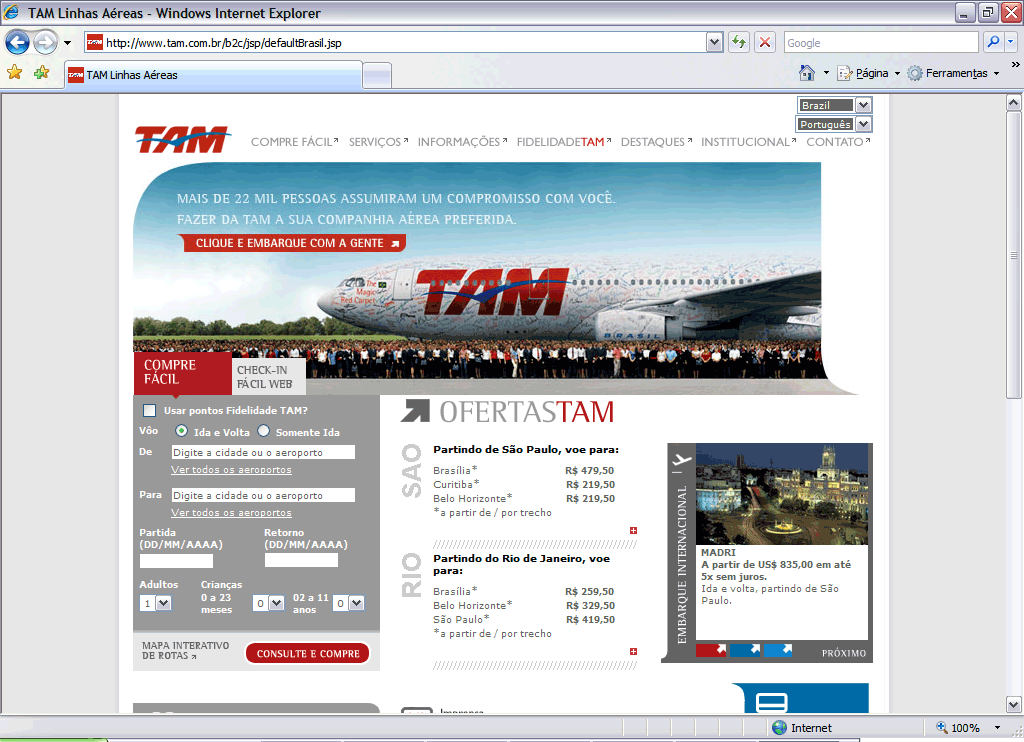This screenshot has height=742, width=1024.
Task: Open the DESTAQUES menu
Action: click(656, 142)
